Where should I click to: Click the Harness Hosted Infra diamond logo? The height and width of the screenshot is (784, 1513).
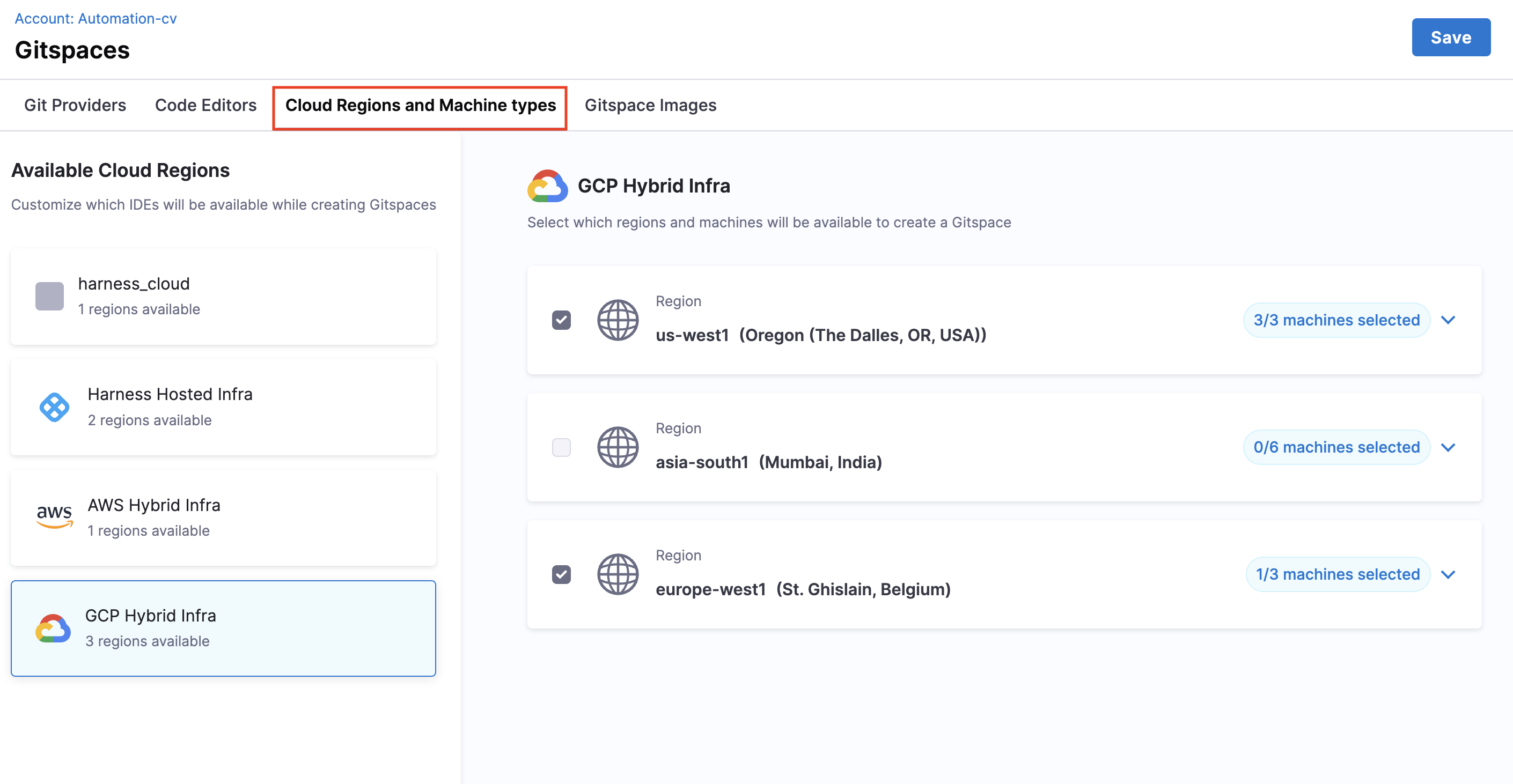coord(54,406)
